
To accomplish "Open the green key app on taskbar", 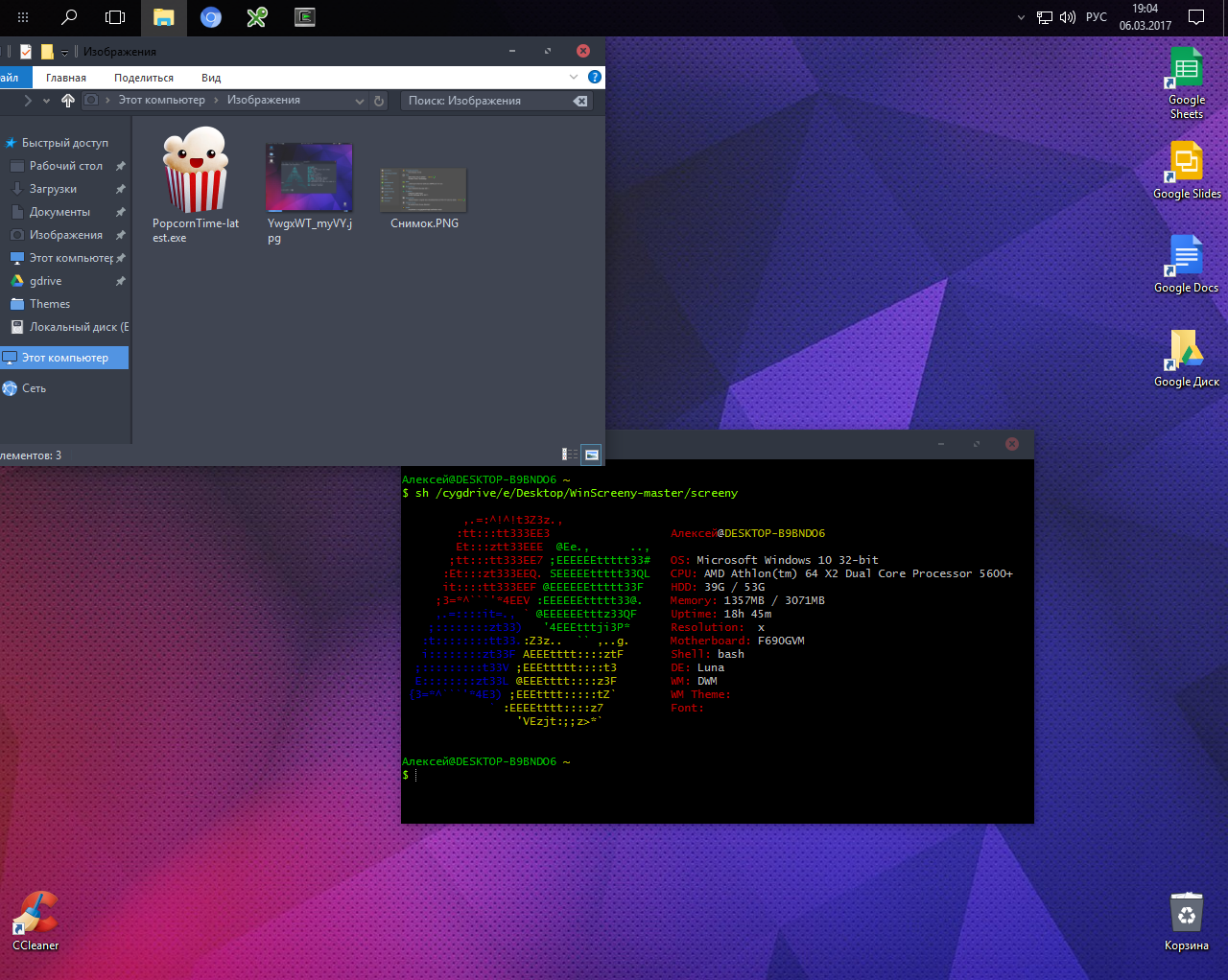I will (257, 17).
